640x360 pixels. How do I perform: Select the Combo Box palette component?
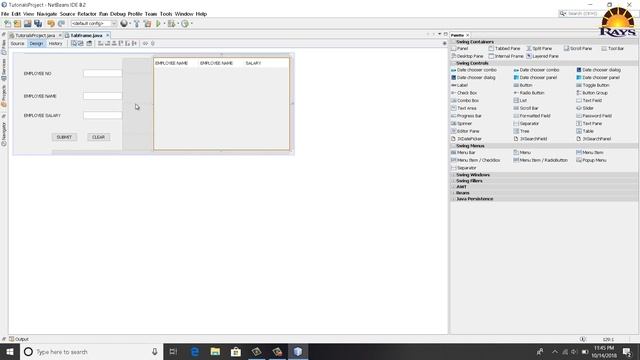464,100
